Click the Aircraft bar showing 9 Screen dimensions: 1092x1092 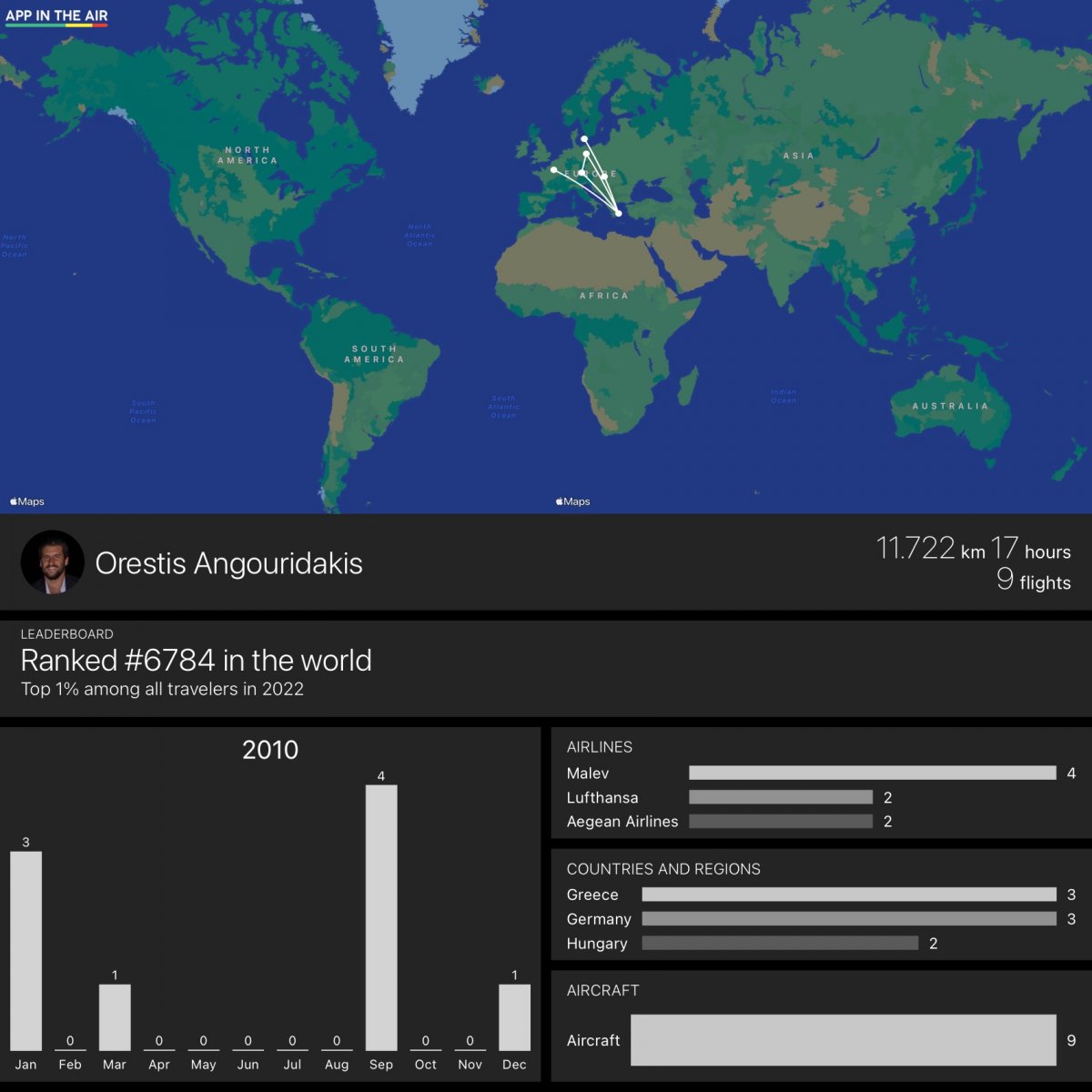point(843,1040)
